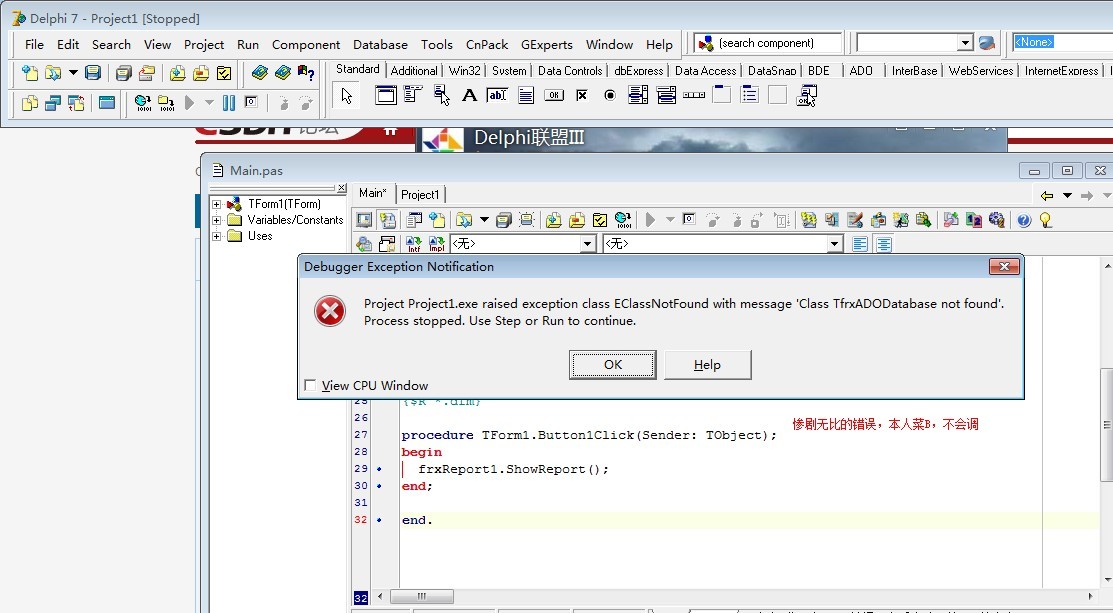Click the New Items icon in main toolbar
1113x613 pixels.
(x=30, y=73)
